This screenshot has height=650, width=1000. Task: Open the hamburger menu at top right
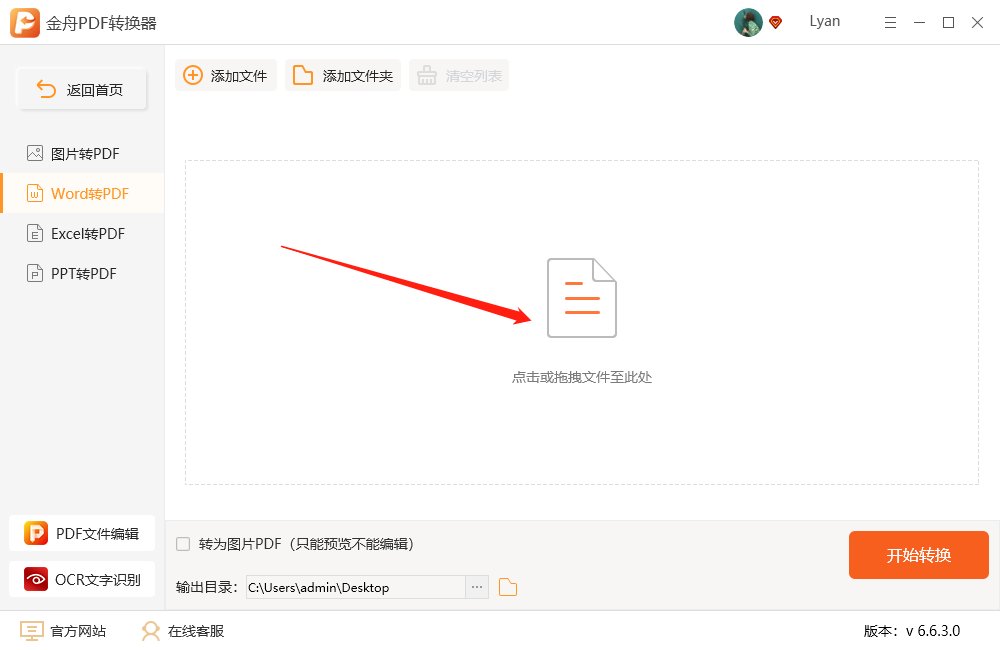[x=890, y=22]
